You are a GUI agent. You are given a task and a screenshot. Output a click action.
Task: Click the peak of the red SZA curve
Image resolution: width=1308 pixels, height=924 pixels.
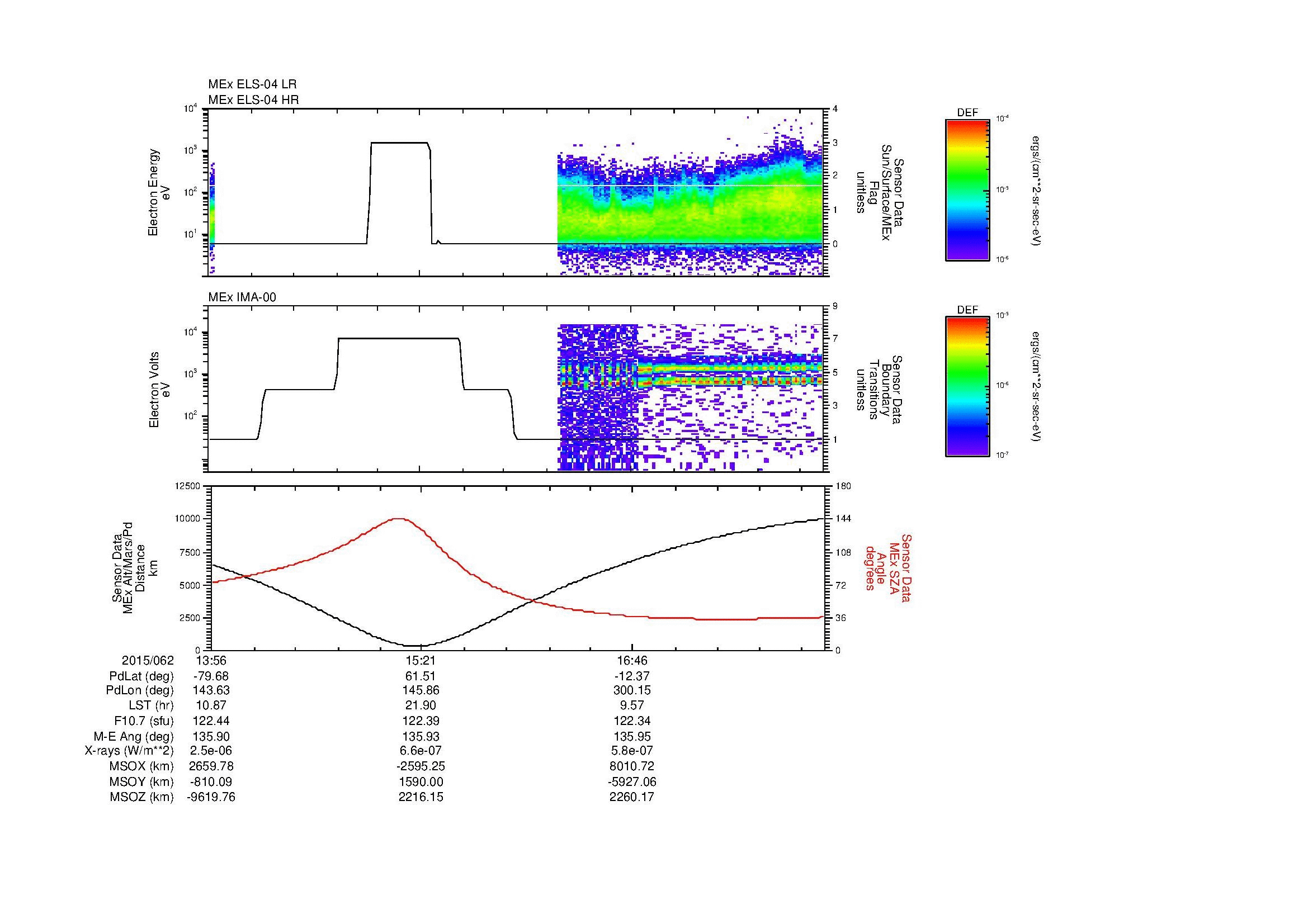[399, 519]
